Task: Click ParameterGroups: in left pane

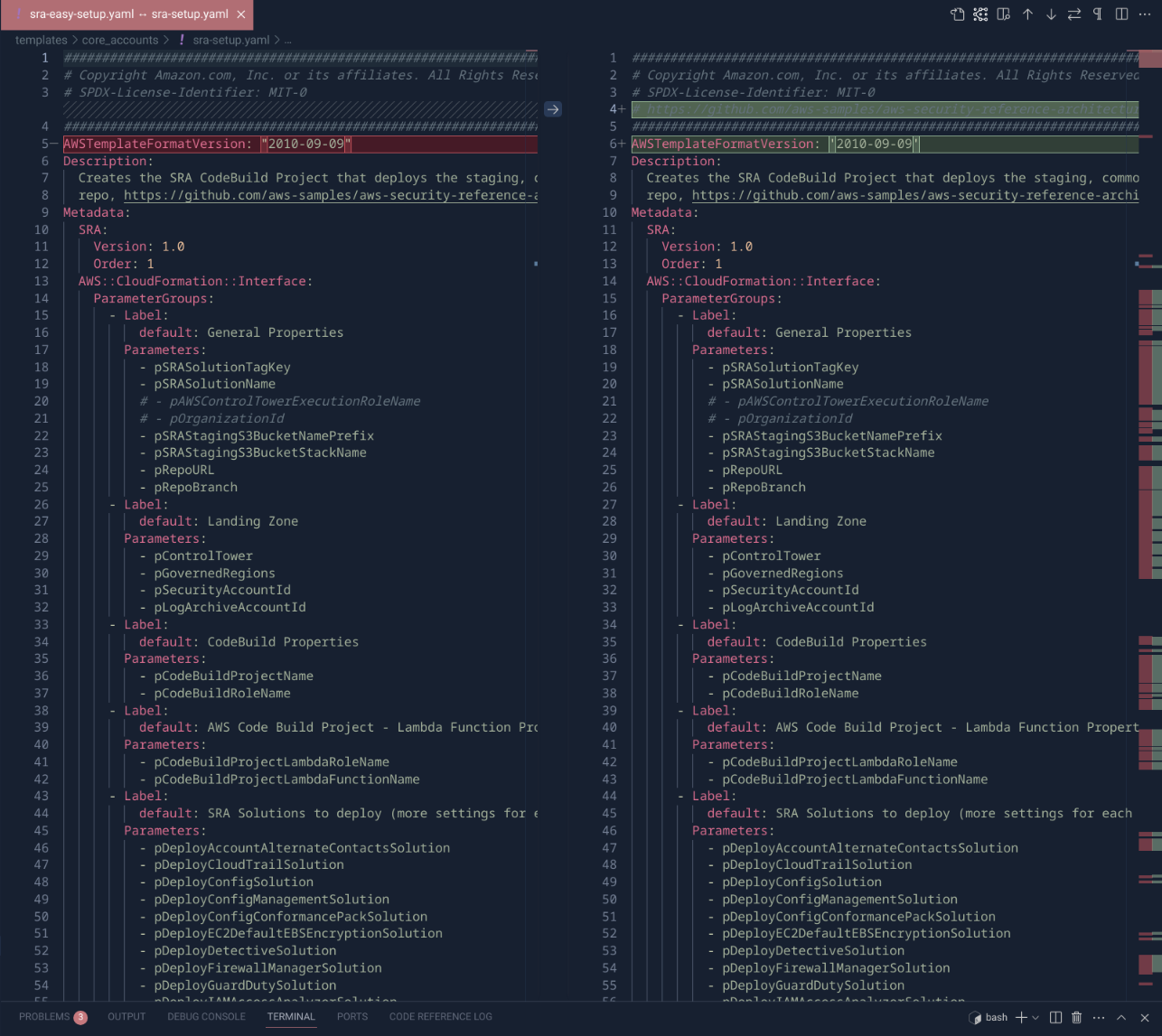Action: point(154,298)
